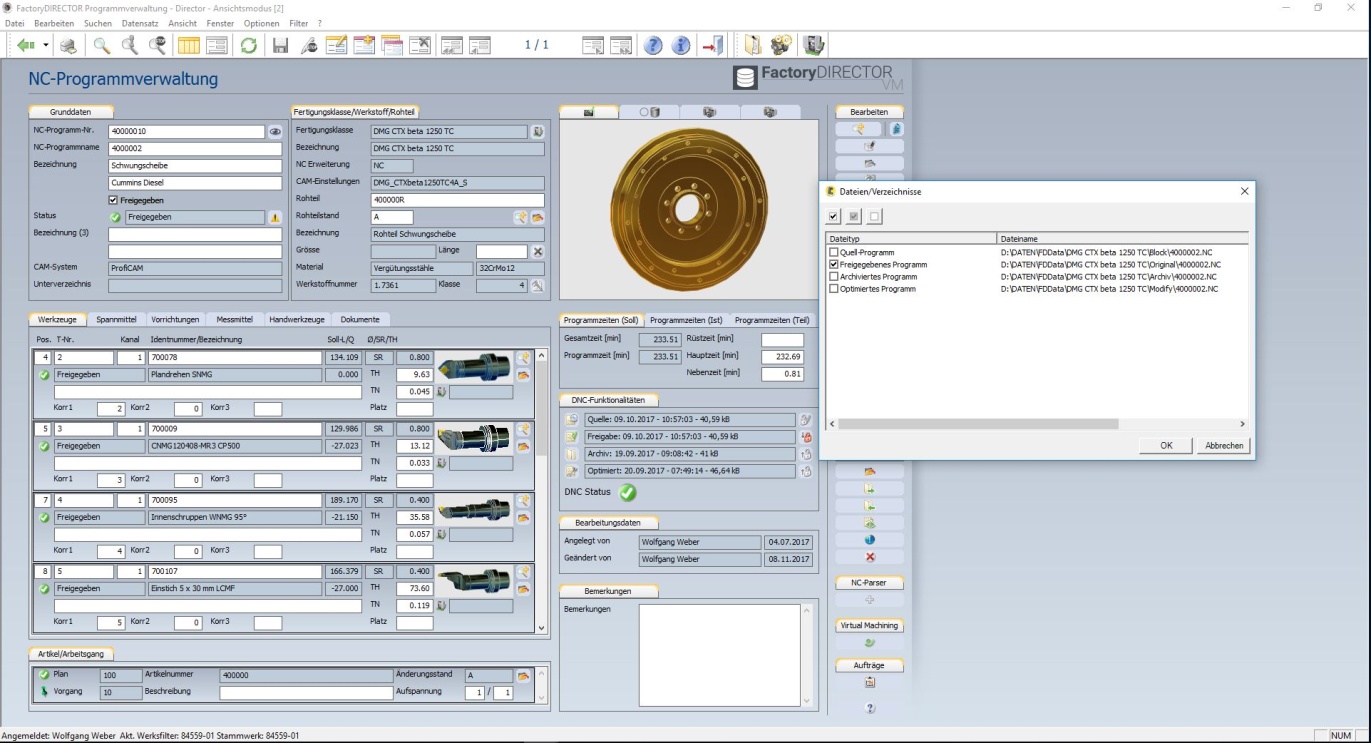Click the green refresh icon in toolbar
The image size is (1371, 743).
point(248,46)
